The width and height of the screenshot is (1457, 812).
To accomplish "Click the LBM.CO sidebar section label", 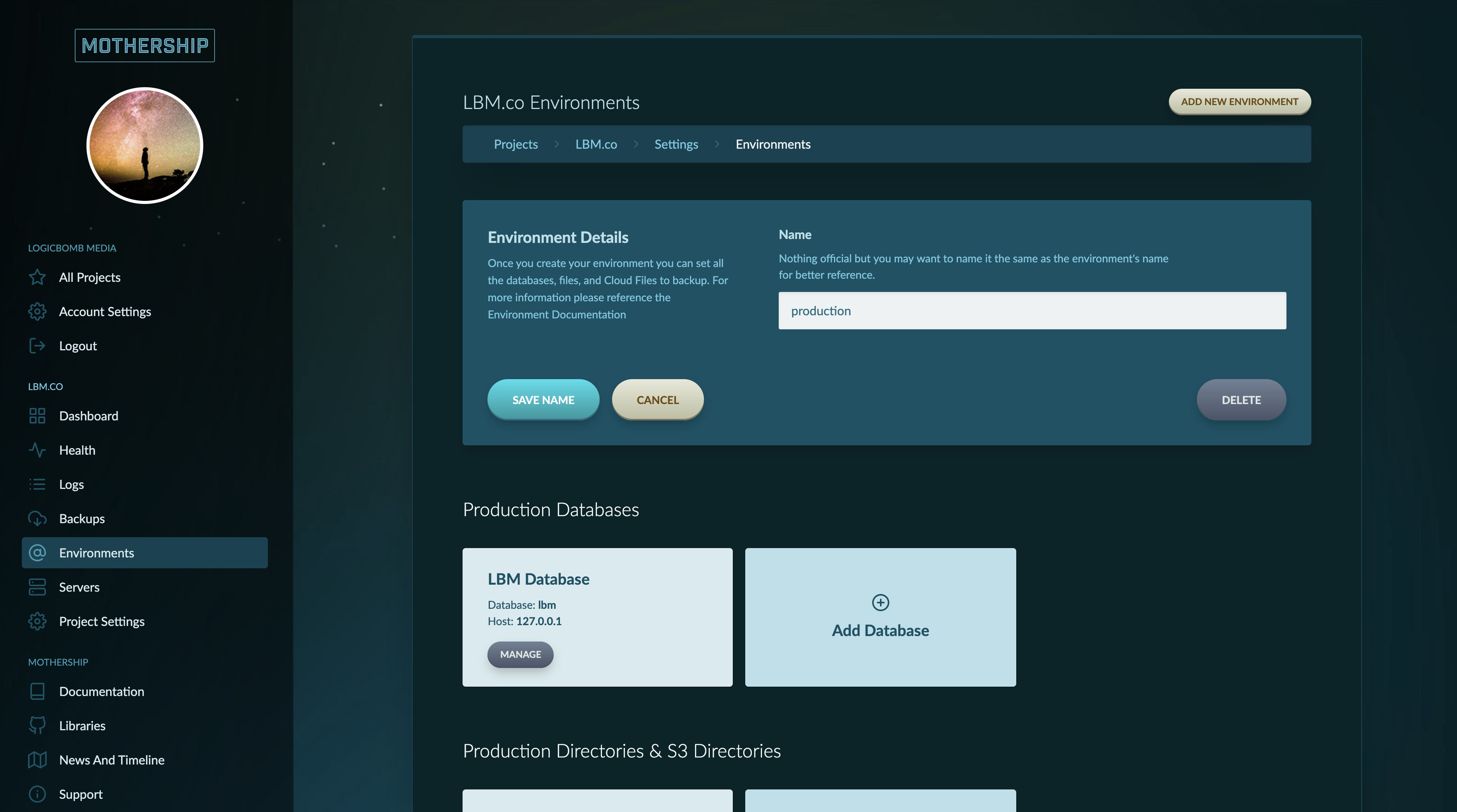I will coord(45,386).
